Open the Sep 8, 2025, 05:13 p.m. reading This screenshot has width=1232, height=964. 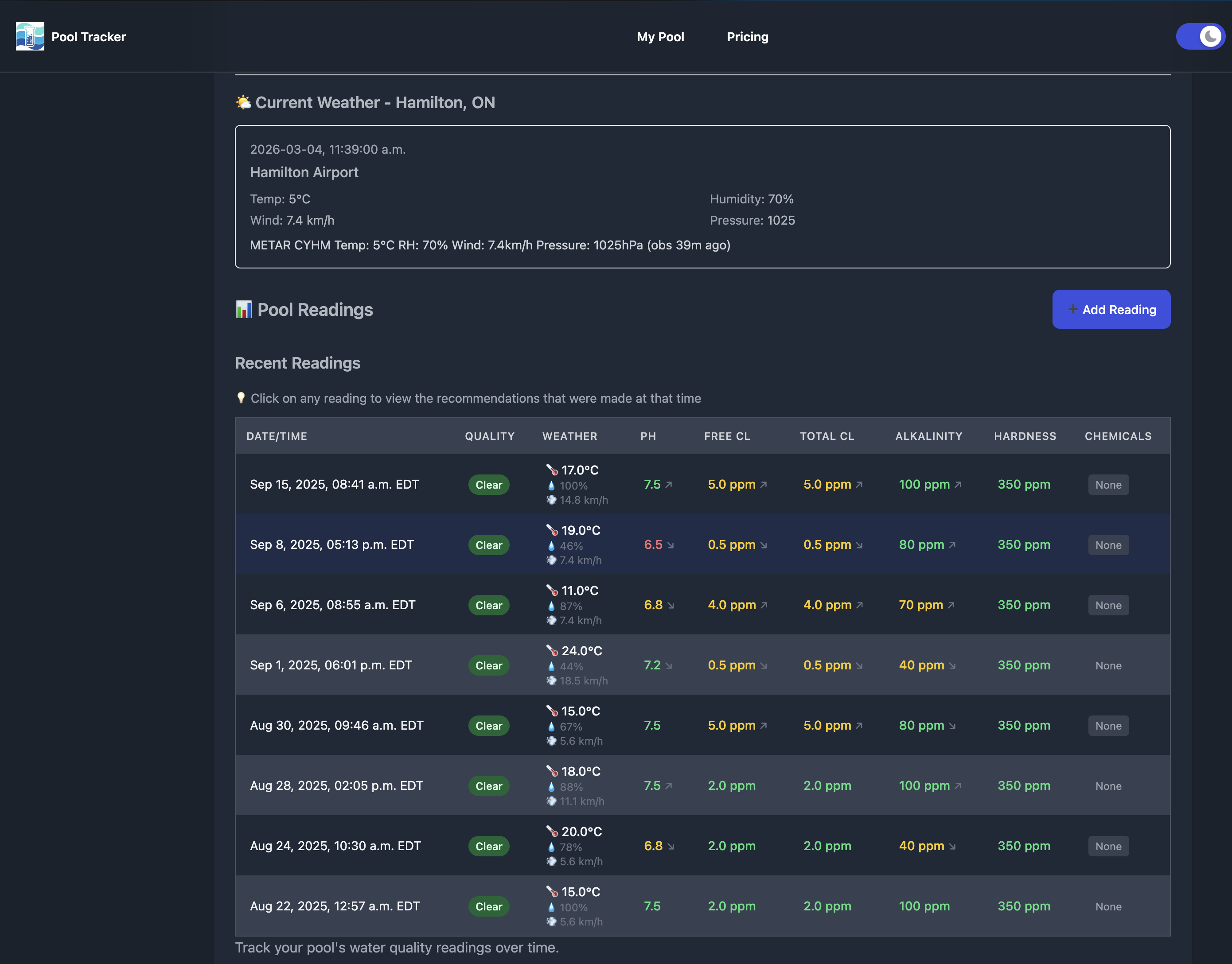tap(702, 544)
